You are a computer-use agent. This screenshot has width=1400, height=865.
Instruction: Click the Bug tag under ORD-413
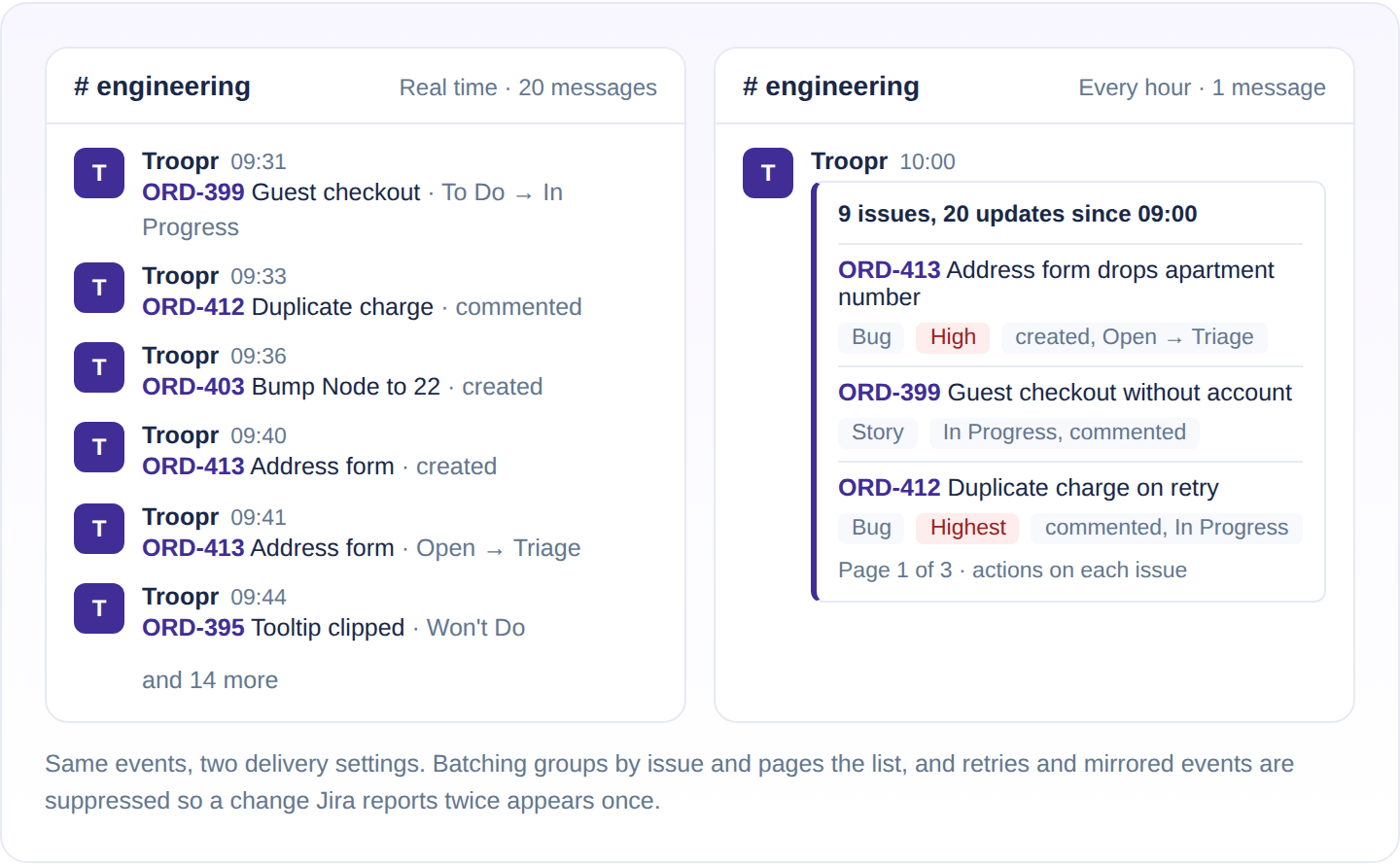coord(871,337)
